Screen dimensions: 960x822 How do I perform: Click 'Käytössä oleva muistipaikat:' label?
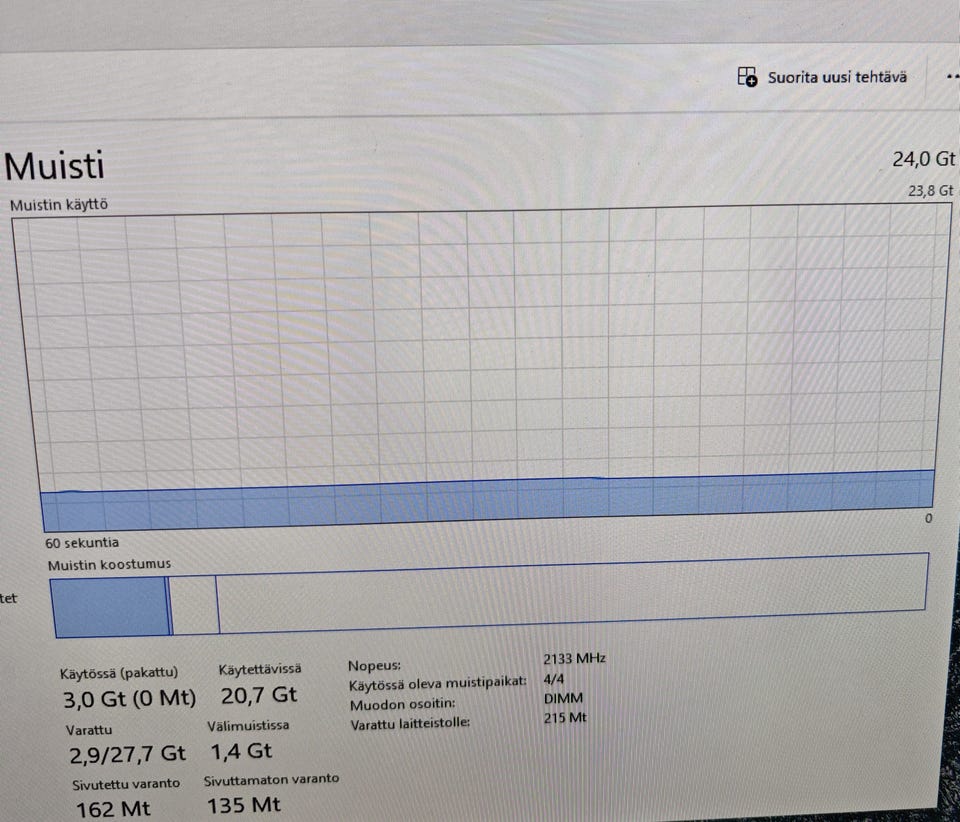437,684
